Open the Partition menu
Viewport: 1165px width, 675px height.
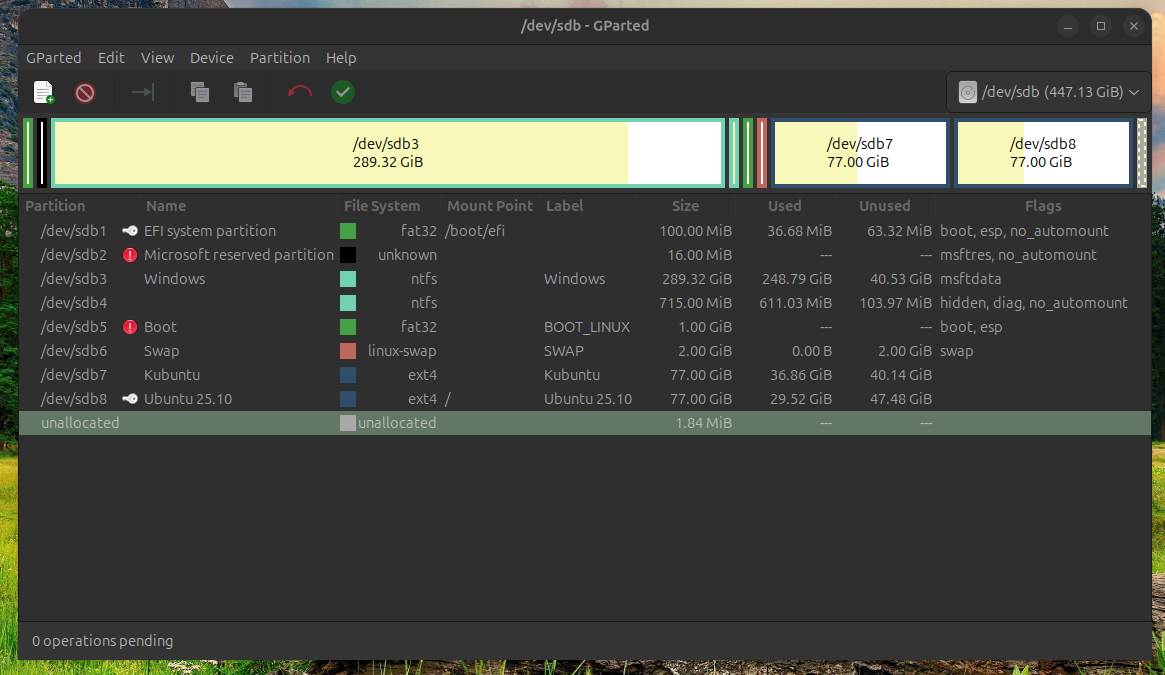click(x=279, y=58)
